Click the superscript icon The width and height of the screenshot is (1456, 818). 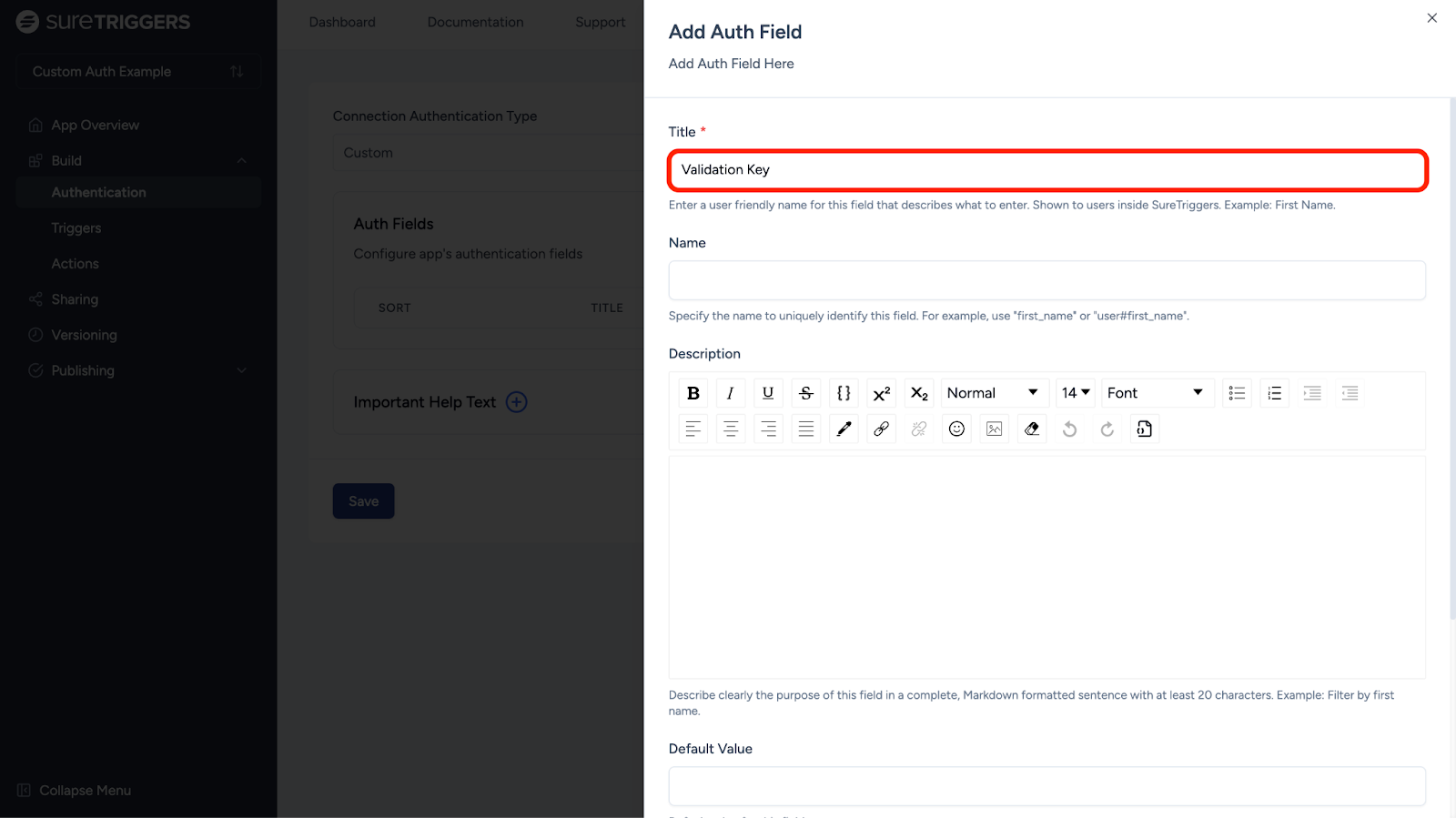click(x=881, y=393)
